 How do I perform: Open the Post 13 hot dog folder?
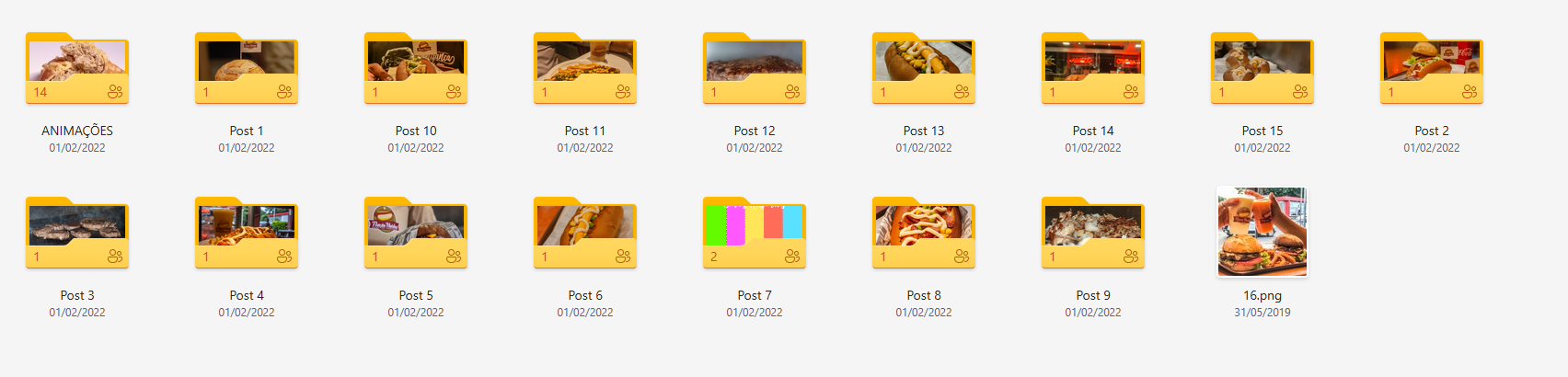(924, 68)
